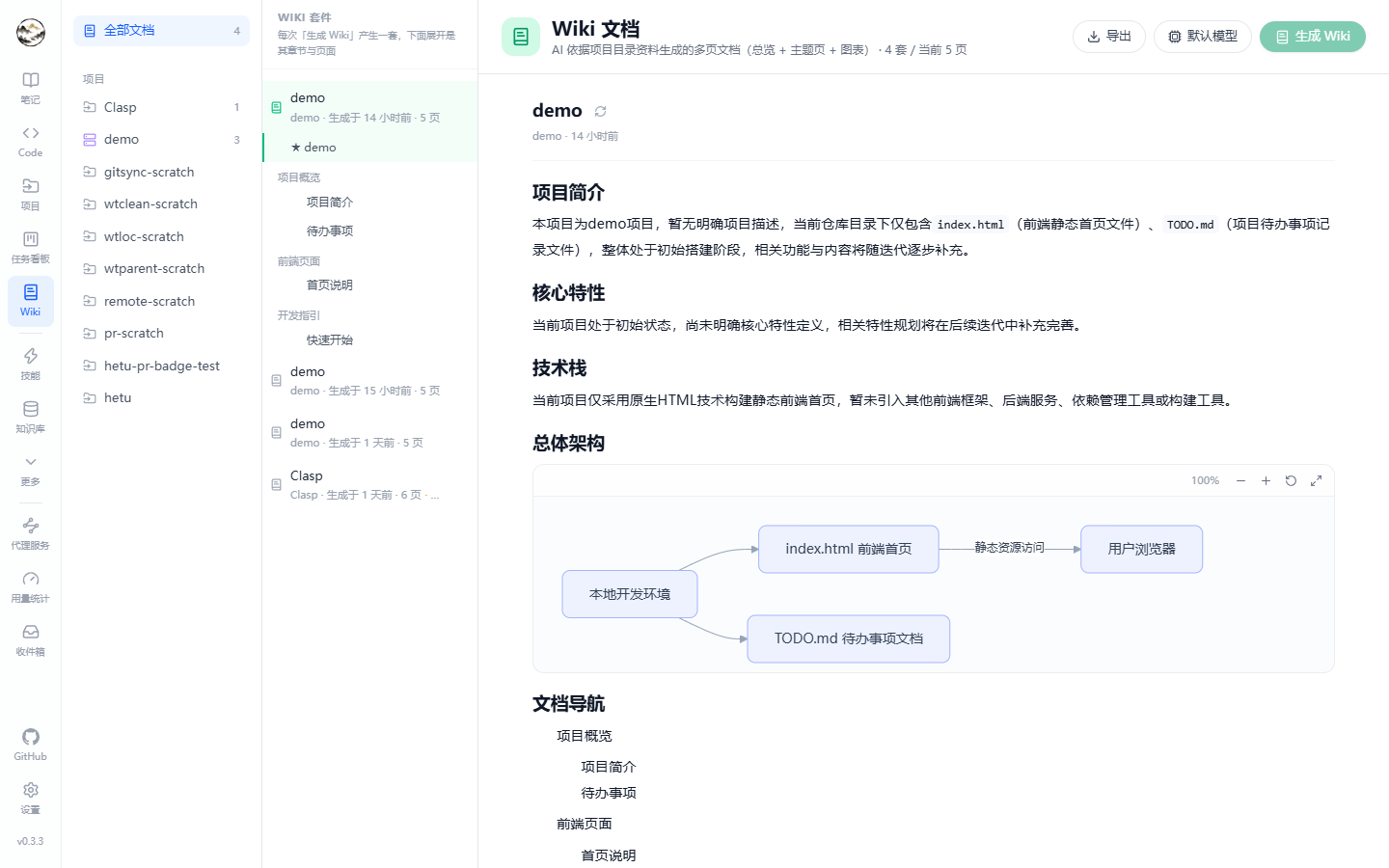Open the 知识库 knowledge base icon
Viewport: 1389px width, 868px height.
click(x=31, y=417)
